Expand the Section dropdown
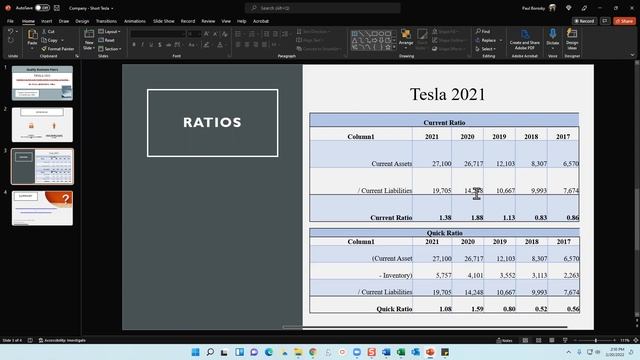This screenshot has height=360, width=640. pyautogui.click(x=110, y=49)
